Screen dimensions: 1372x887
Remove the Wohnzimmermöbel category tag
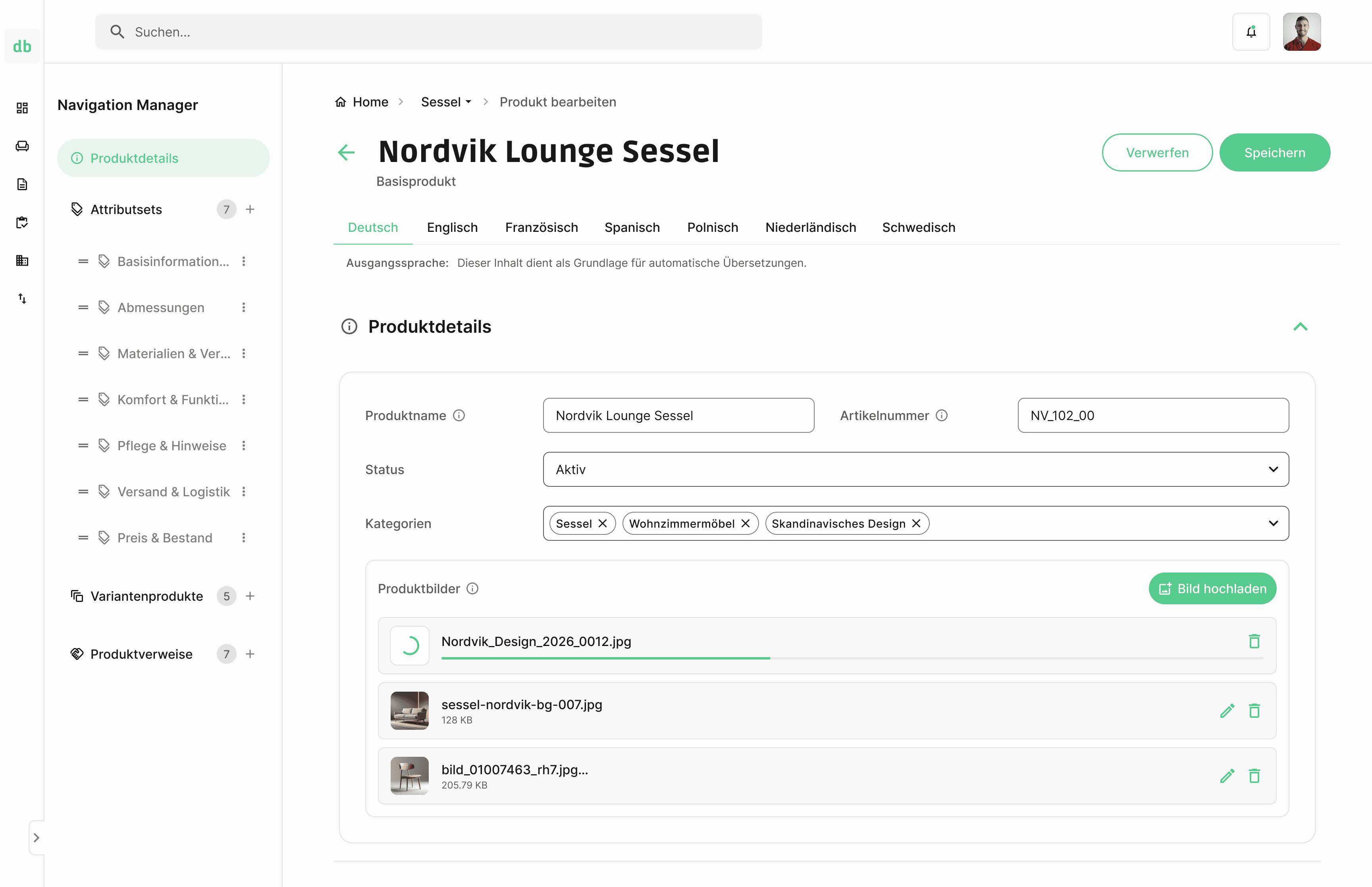click(x=746, y=524)
